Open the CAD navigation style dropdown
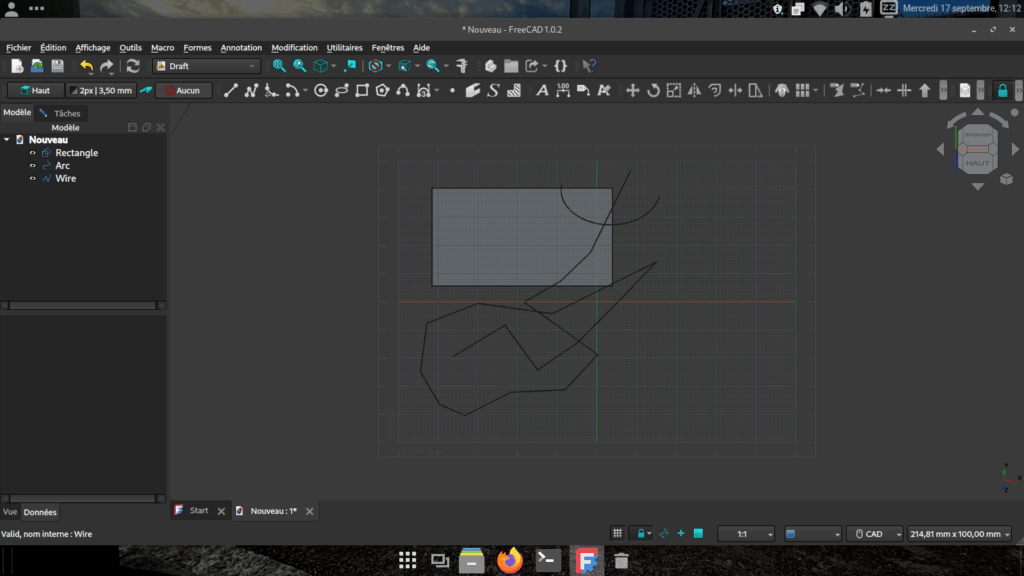 click(x=875, y=534)
